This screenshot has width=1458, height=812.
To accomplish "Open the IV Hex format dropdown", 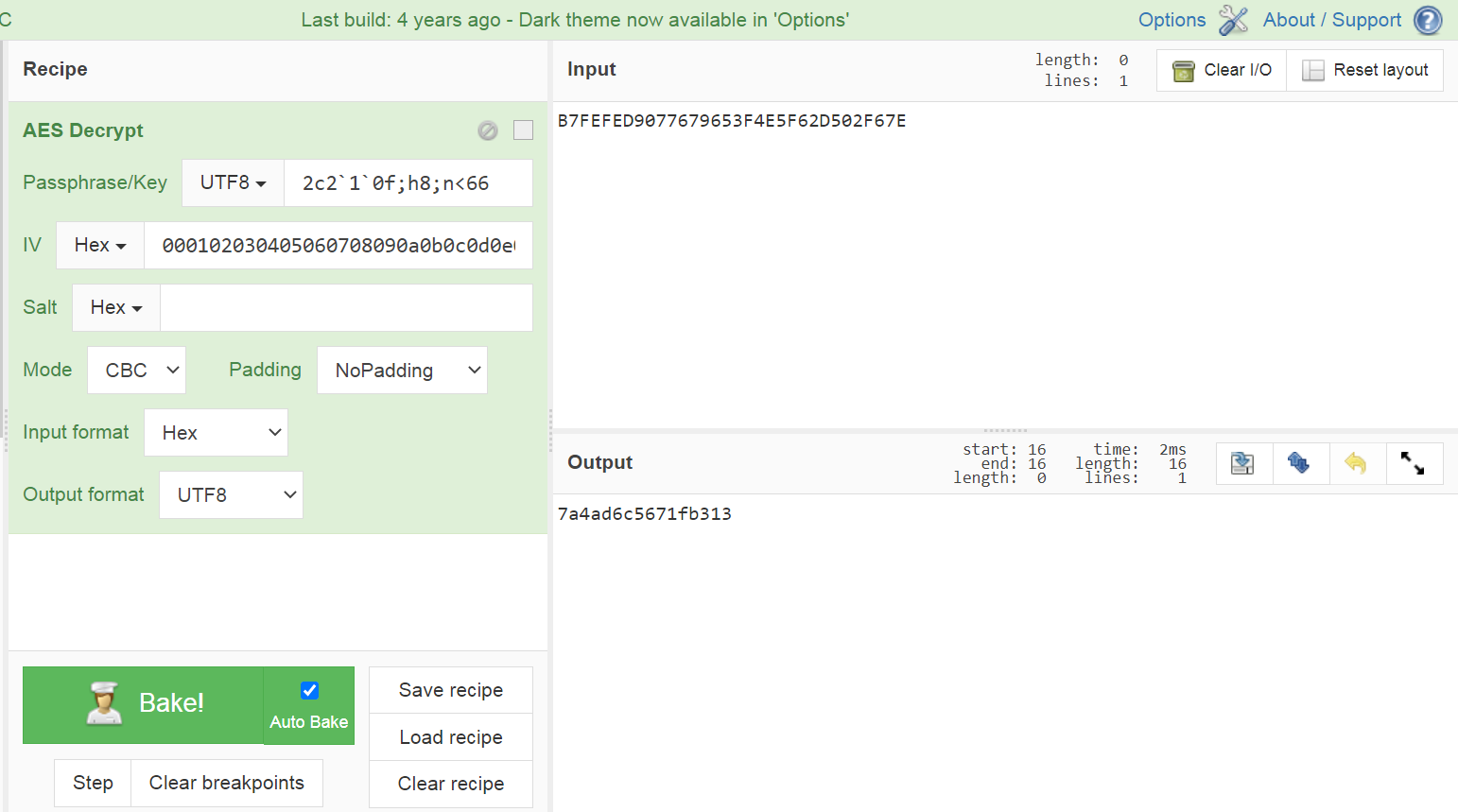I will click(x=100, y=245).
